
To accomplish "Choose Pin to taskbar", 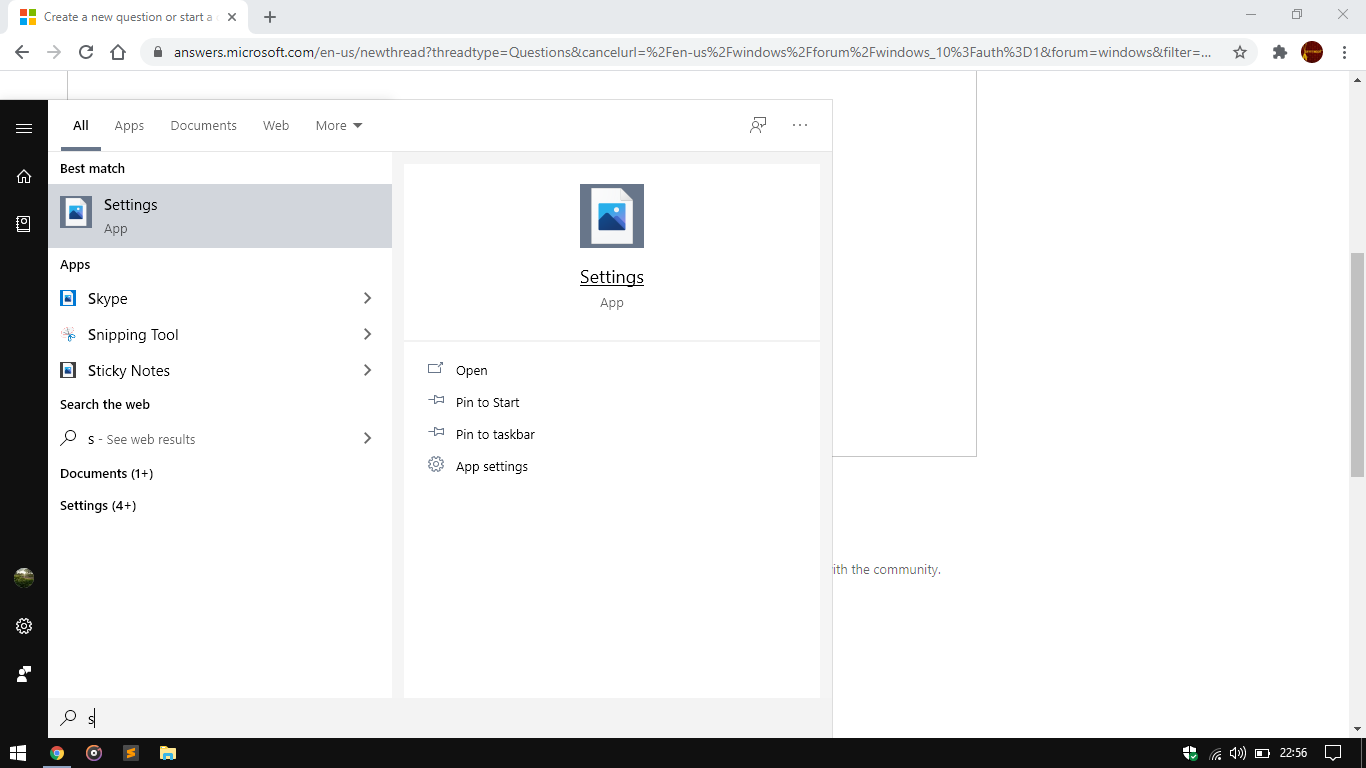I will coord(495,434).
